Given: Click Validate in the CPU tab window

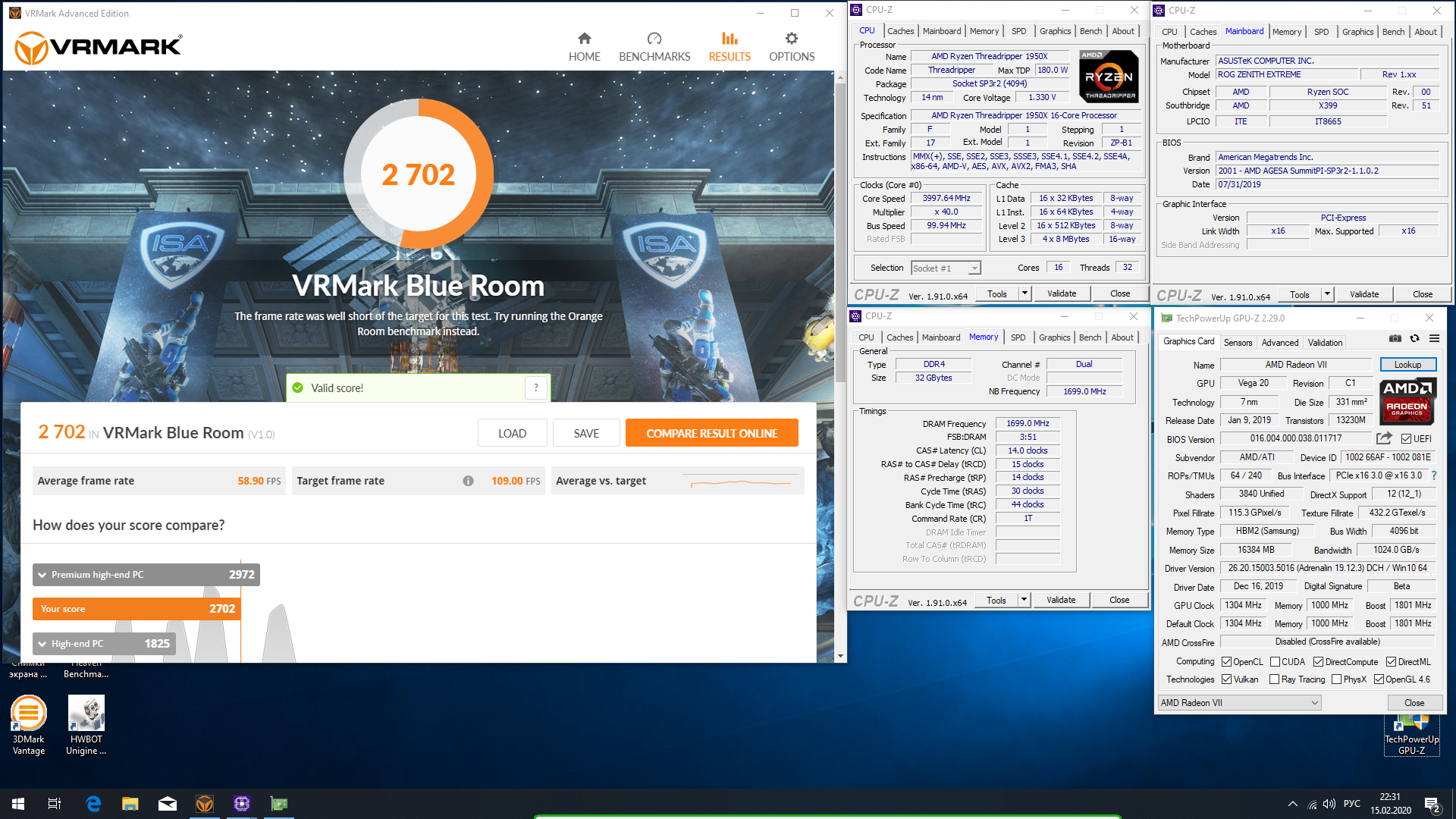Looking at the screenshot, I should [1062, 294].
